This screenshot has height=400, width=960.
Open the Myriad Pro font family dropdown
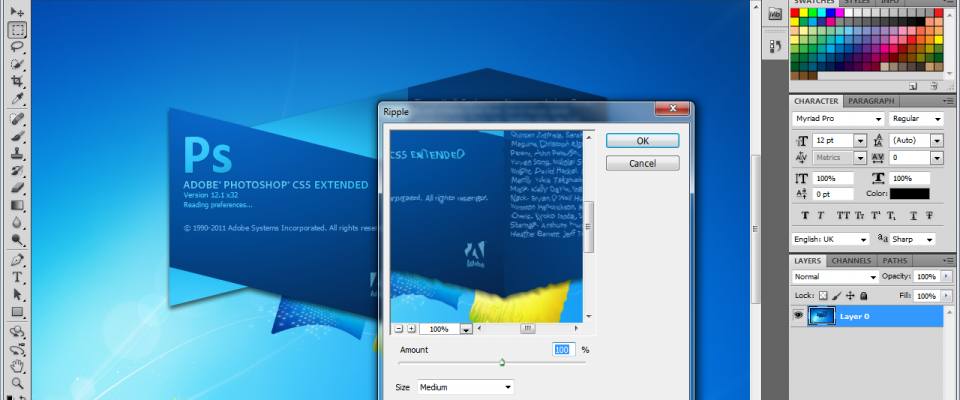tap(878, 119)
